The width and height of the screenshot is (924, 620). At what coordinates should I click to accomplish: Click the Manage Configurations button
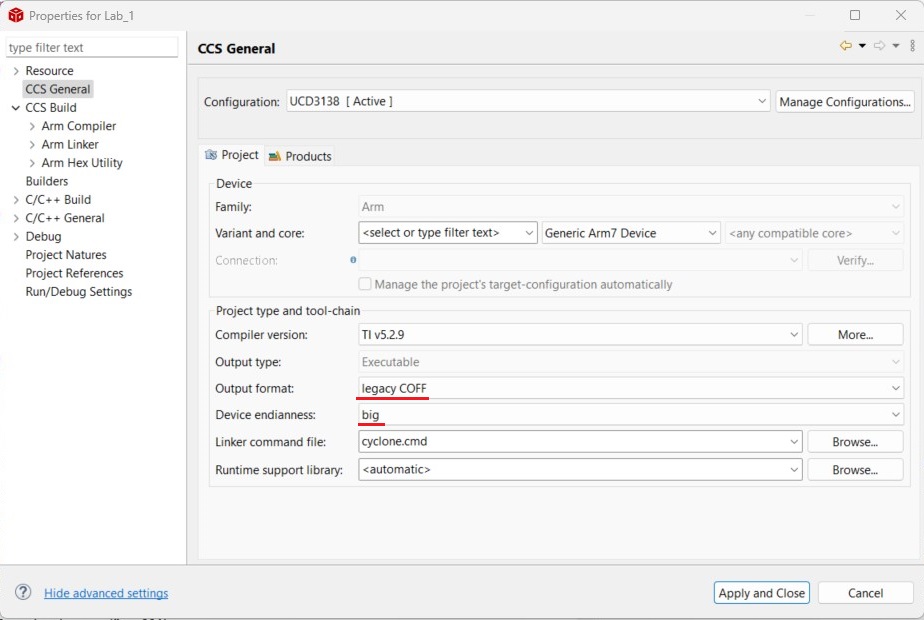click(845, 102)
